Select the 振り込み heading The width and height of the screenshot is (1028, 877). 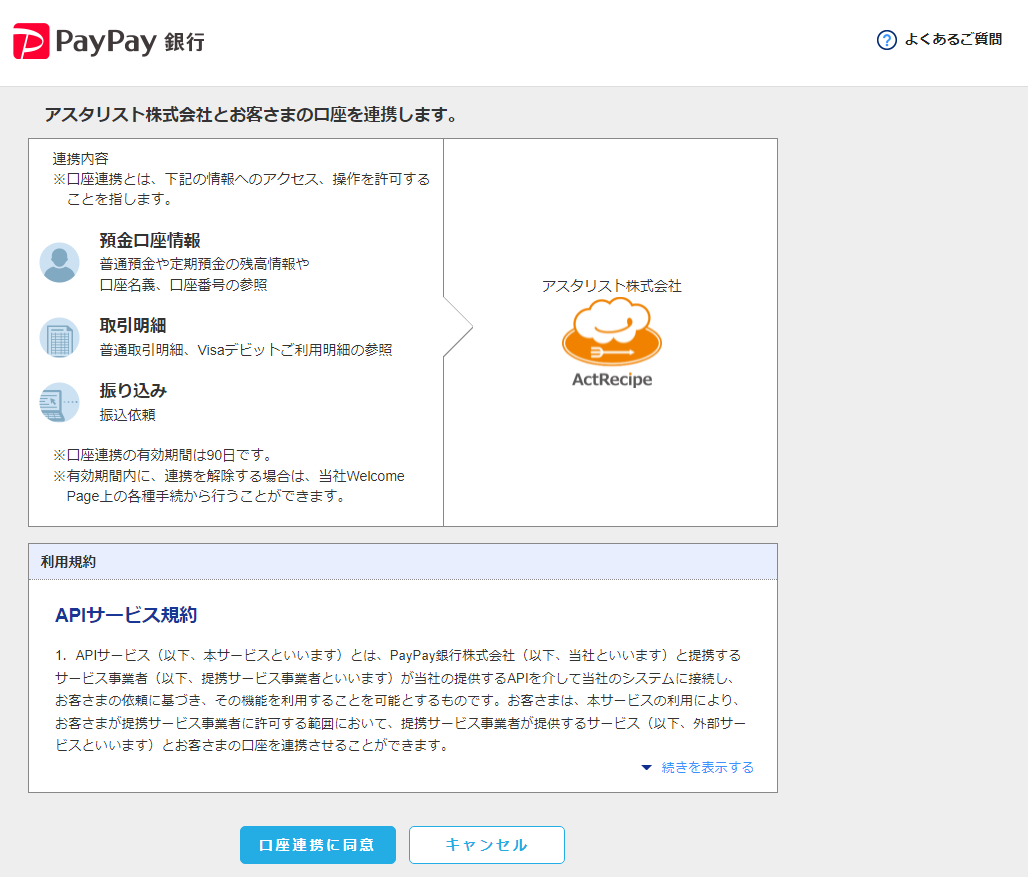(133, 391)
